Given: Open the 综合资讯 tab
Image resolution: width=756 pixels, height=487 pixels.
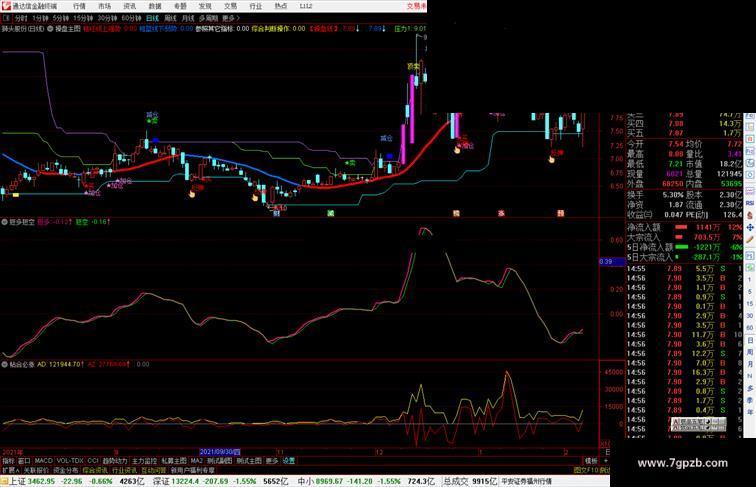Looking at the screenshot, I should point(95,470).
